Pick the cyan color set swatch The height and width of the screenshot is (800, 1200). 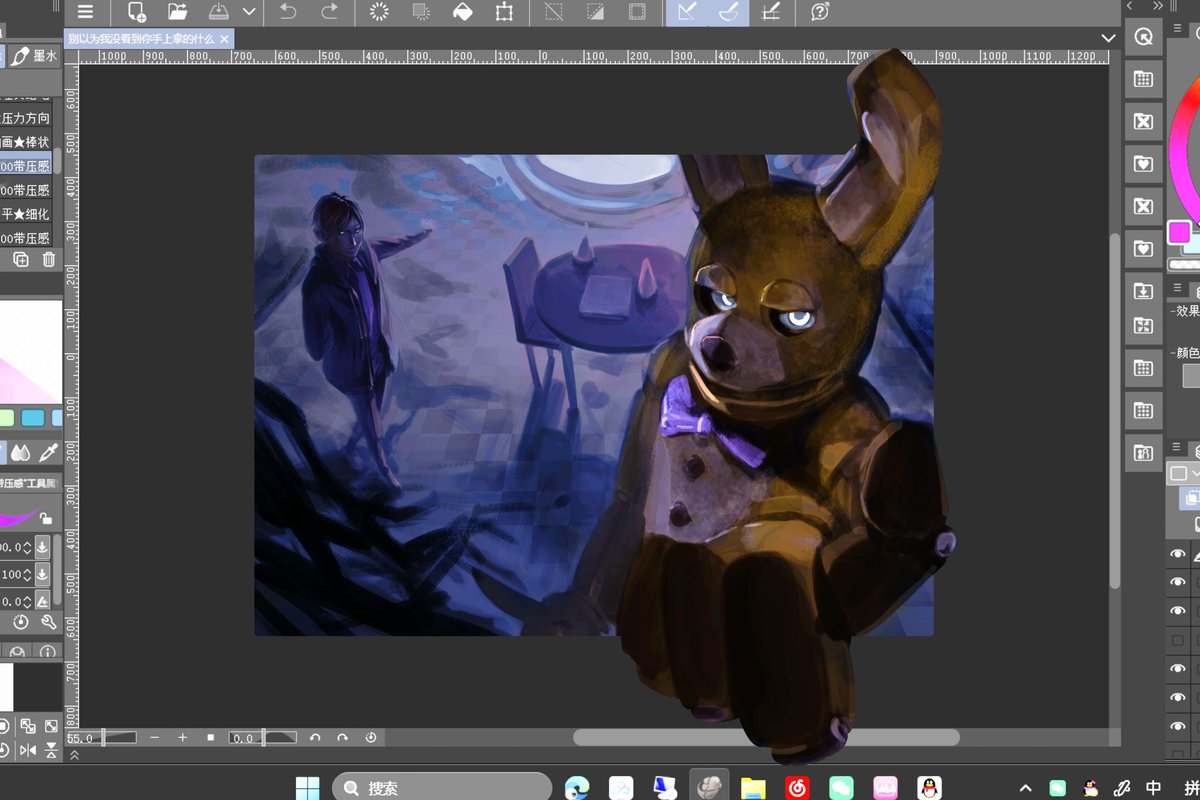(33, 418)
